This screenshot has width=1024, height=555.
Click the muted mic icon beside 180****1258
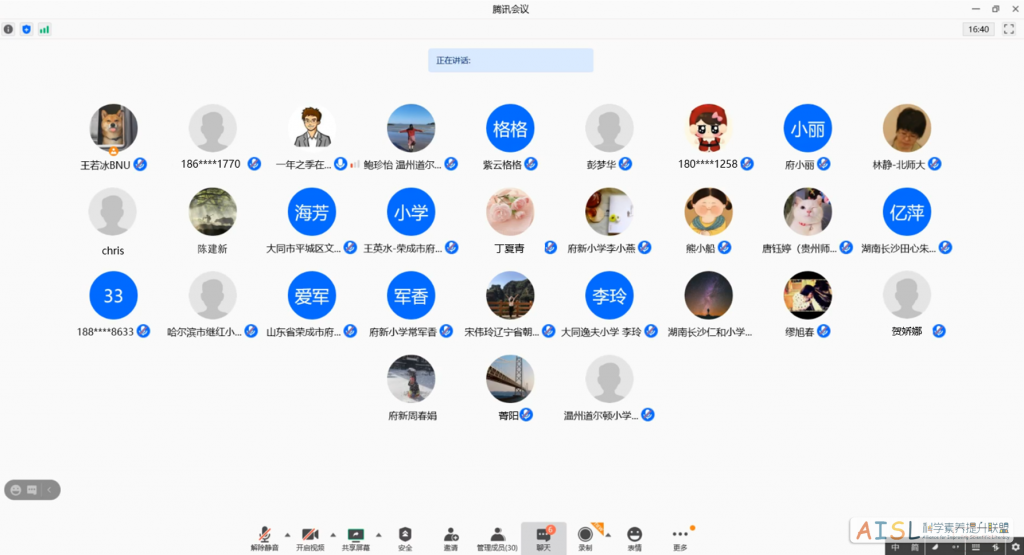click(x=747, y=164)
